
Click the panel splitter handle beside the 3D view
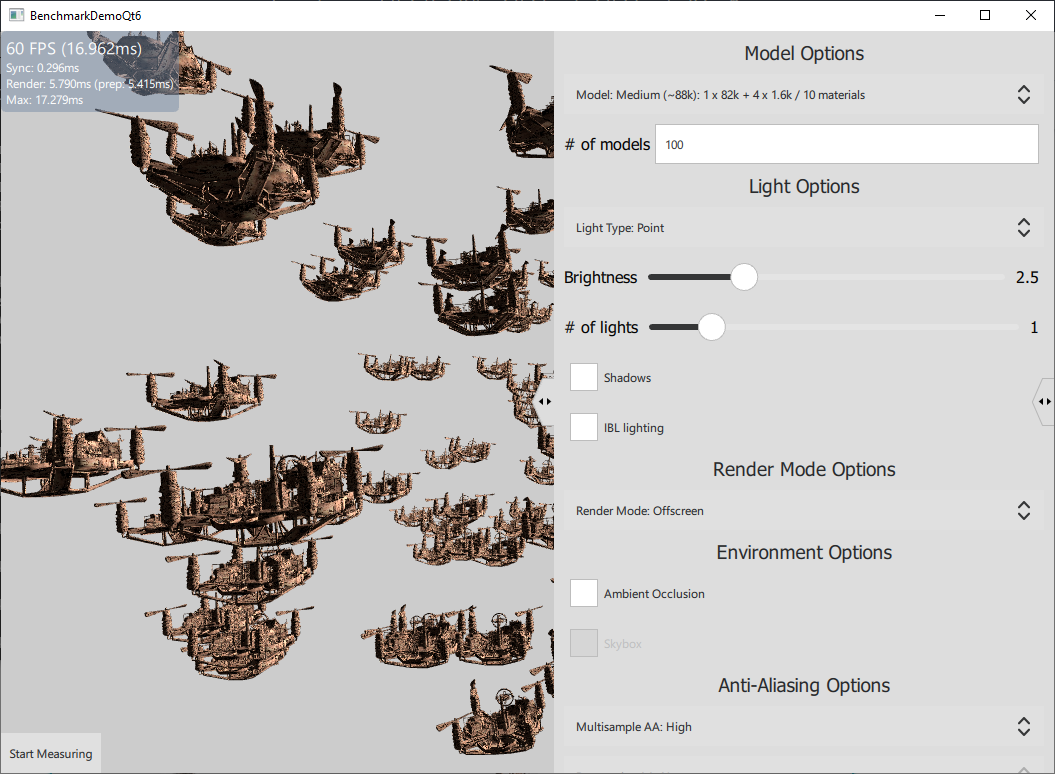544,401
